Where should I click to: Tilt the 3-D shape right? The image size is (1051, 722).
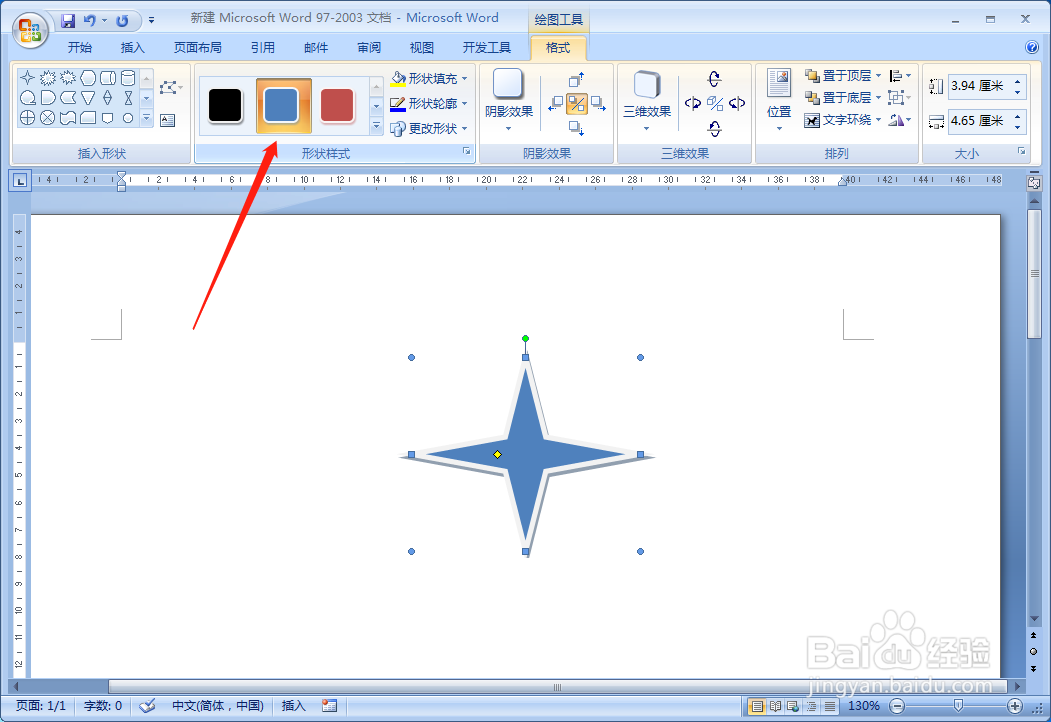737,103
